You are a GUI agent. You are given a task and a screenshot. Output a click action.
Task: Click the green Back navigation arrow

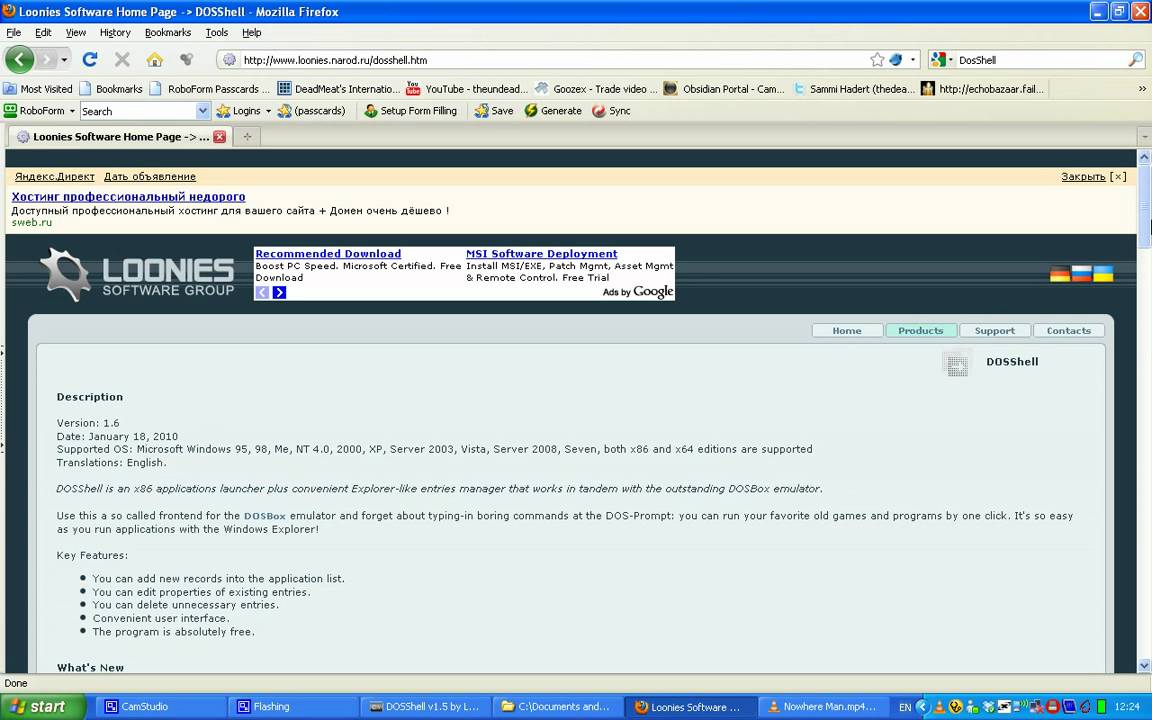coord(20,60)
